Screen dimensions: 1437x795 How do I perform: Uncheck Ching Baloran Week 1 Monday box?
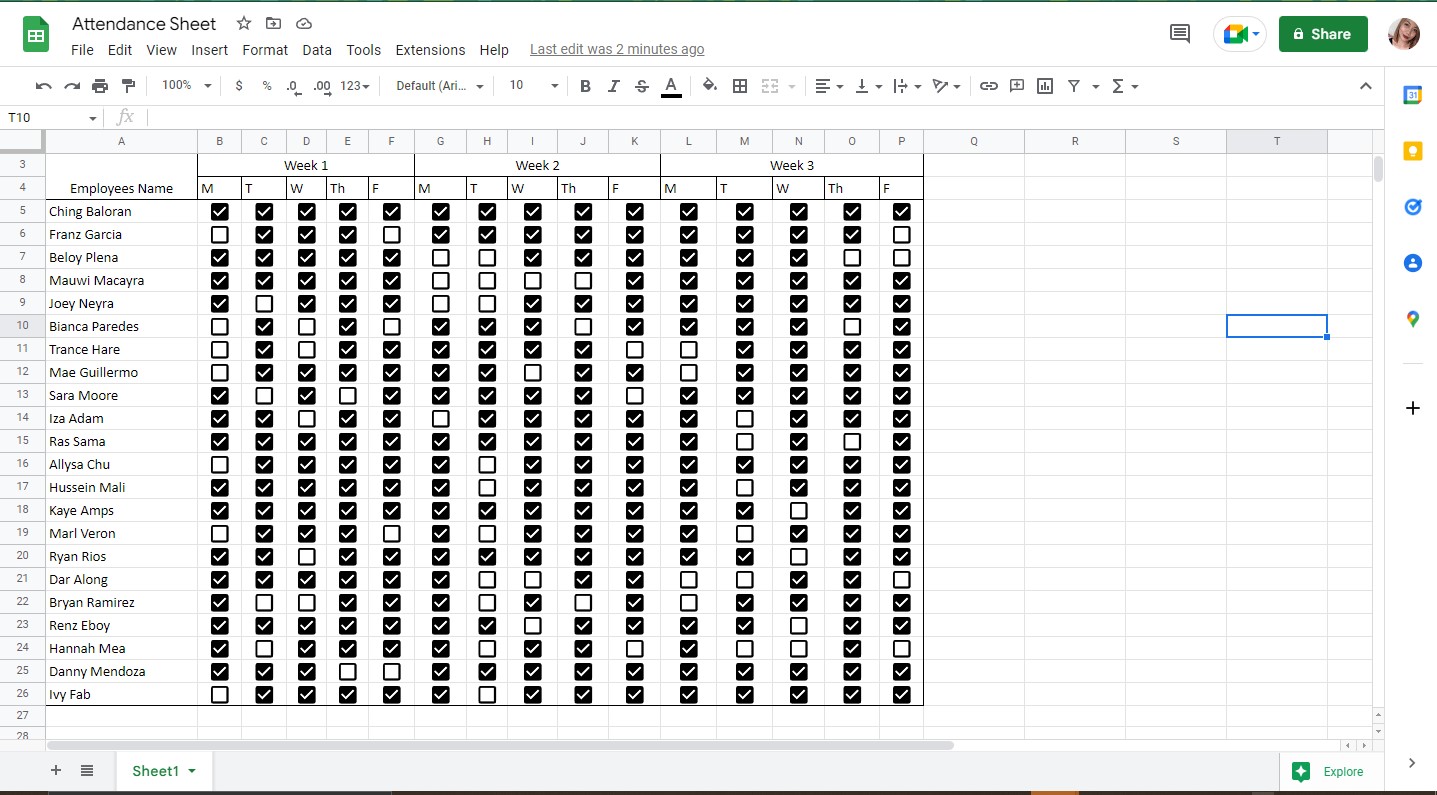pyautogui.click(x=220, y=212)
